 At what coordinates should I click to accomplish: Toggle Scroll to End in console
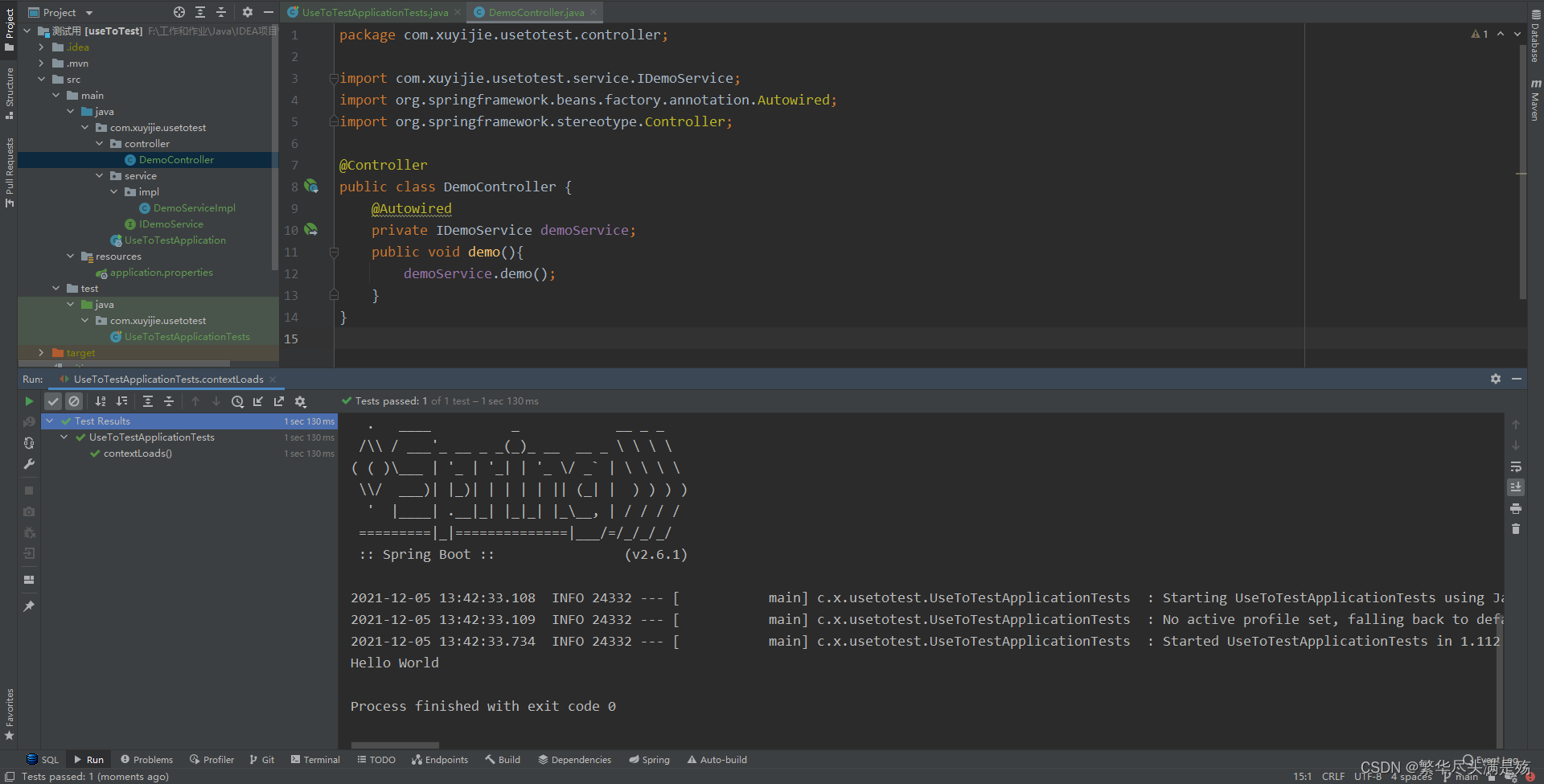1516,487
